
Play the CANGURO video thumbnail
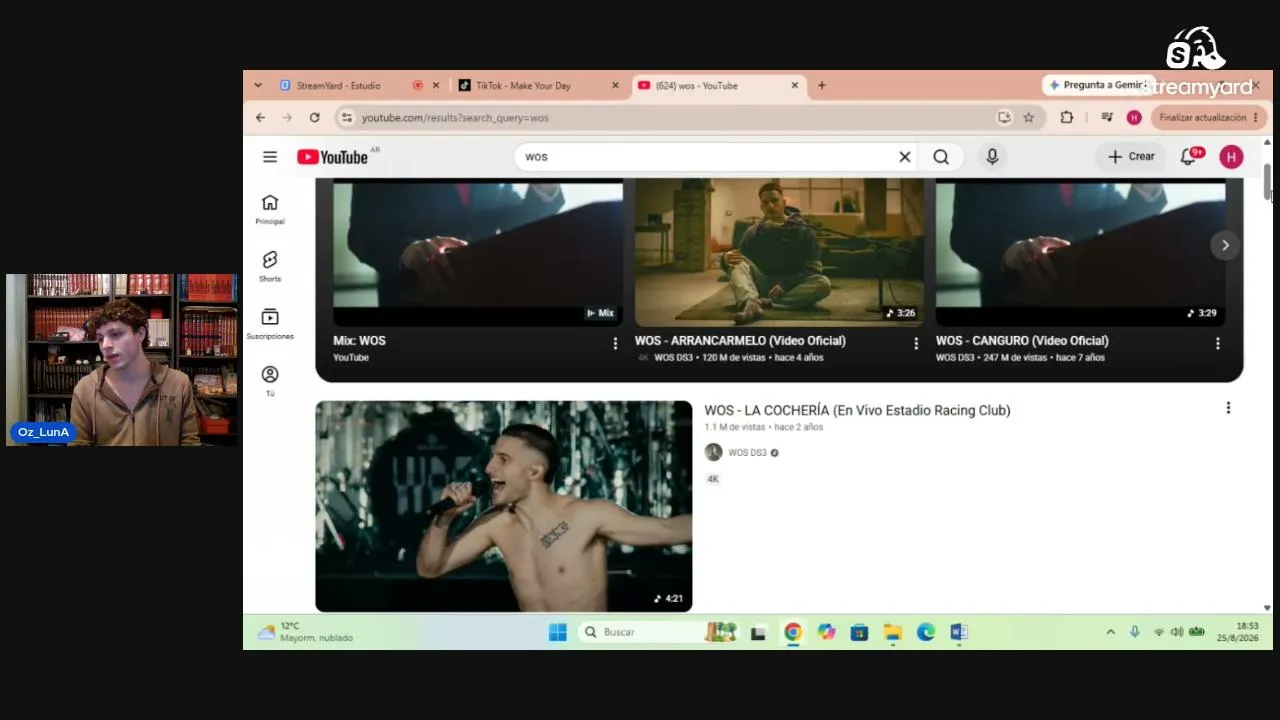1080,253
